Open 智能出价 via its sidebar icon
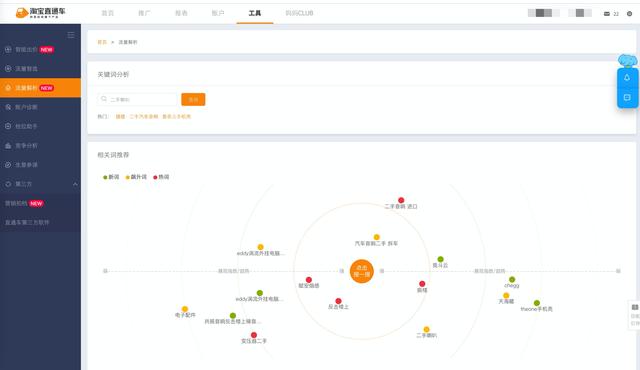The width and height of the screenshot is (640, 370). click(x=8, y=49)
